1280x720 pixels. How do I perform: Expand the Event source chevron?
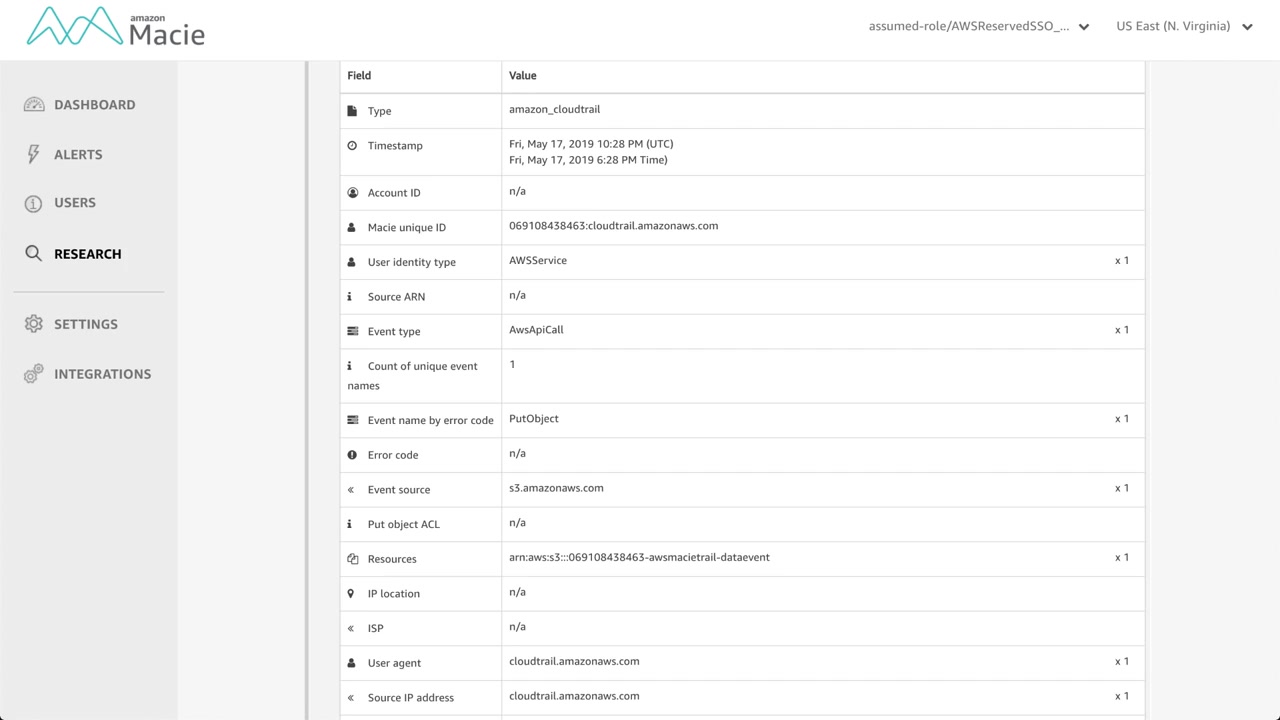point(351,490)
